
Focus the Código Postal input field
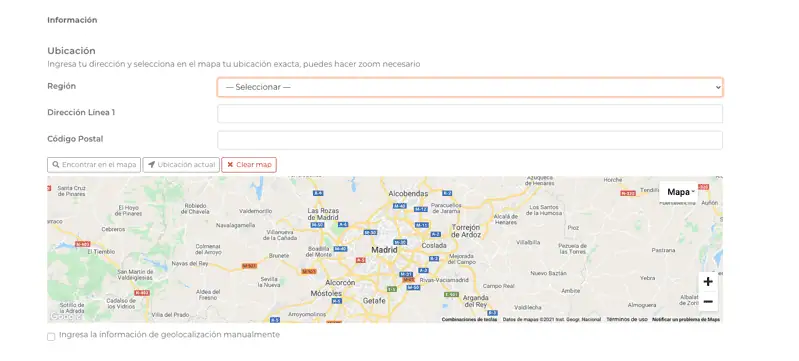tap(470, 140)
